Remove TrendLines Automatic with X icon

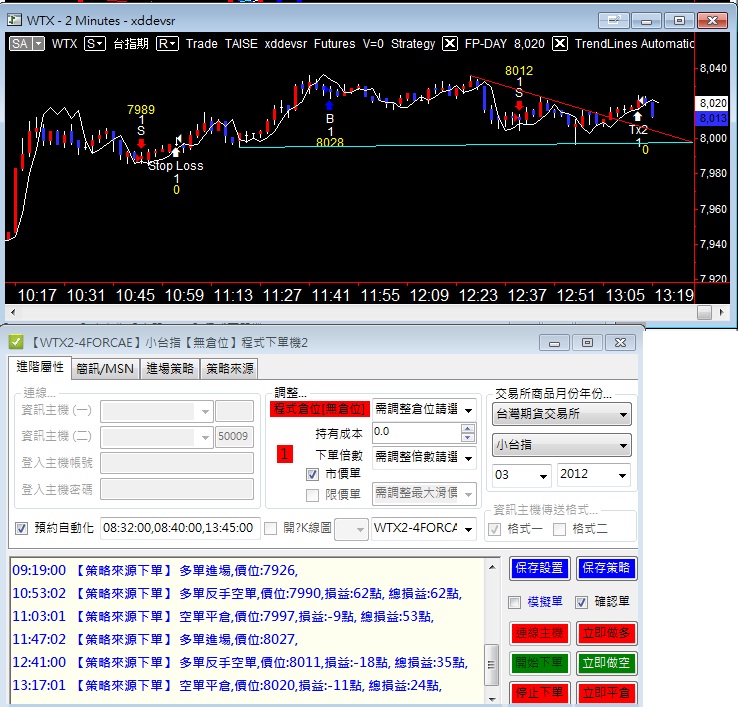click(560, 44)
